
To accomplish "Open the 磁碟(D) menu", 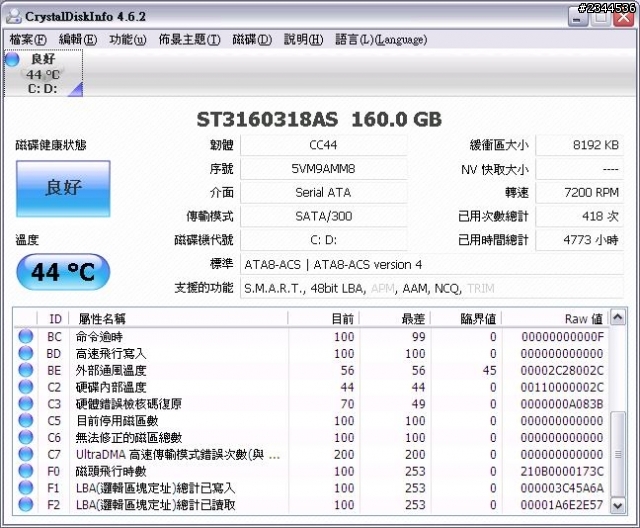I will (x=252, y=40).
